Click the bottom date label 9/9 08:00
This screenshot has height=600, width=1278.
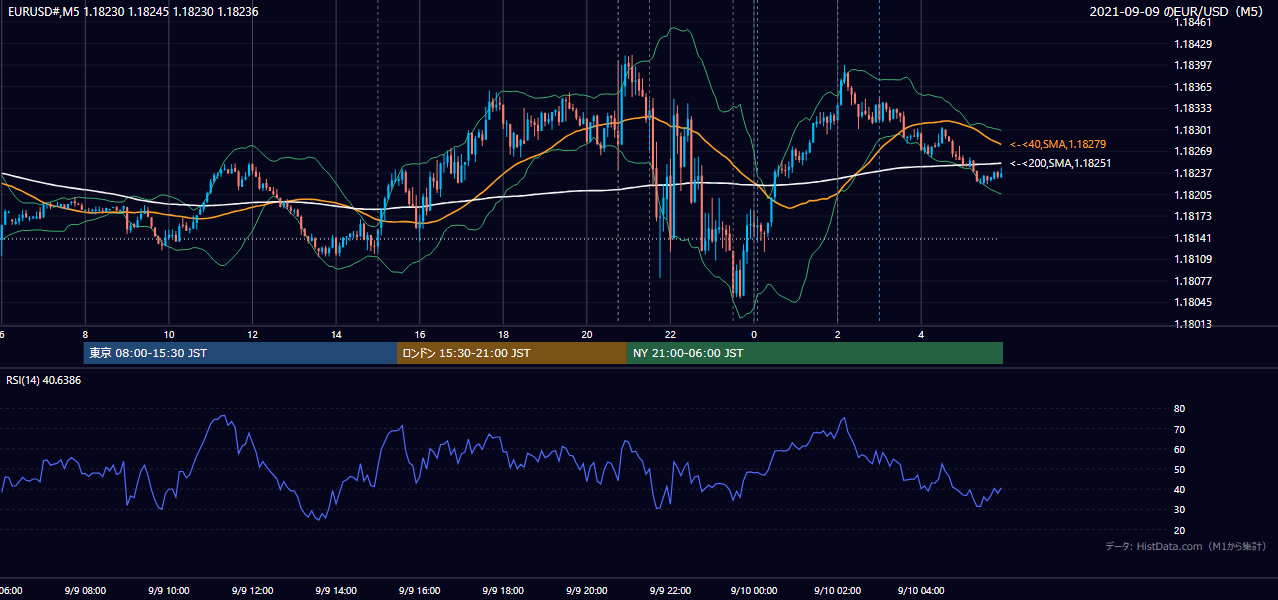[84, 591]
